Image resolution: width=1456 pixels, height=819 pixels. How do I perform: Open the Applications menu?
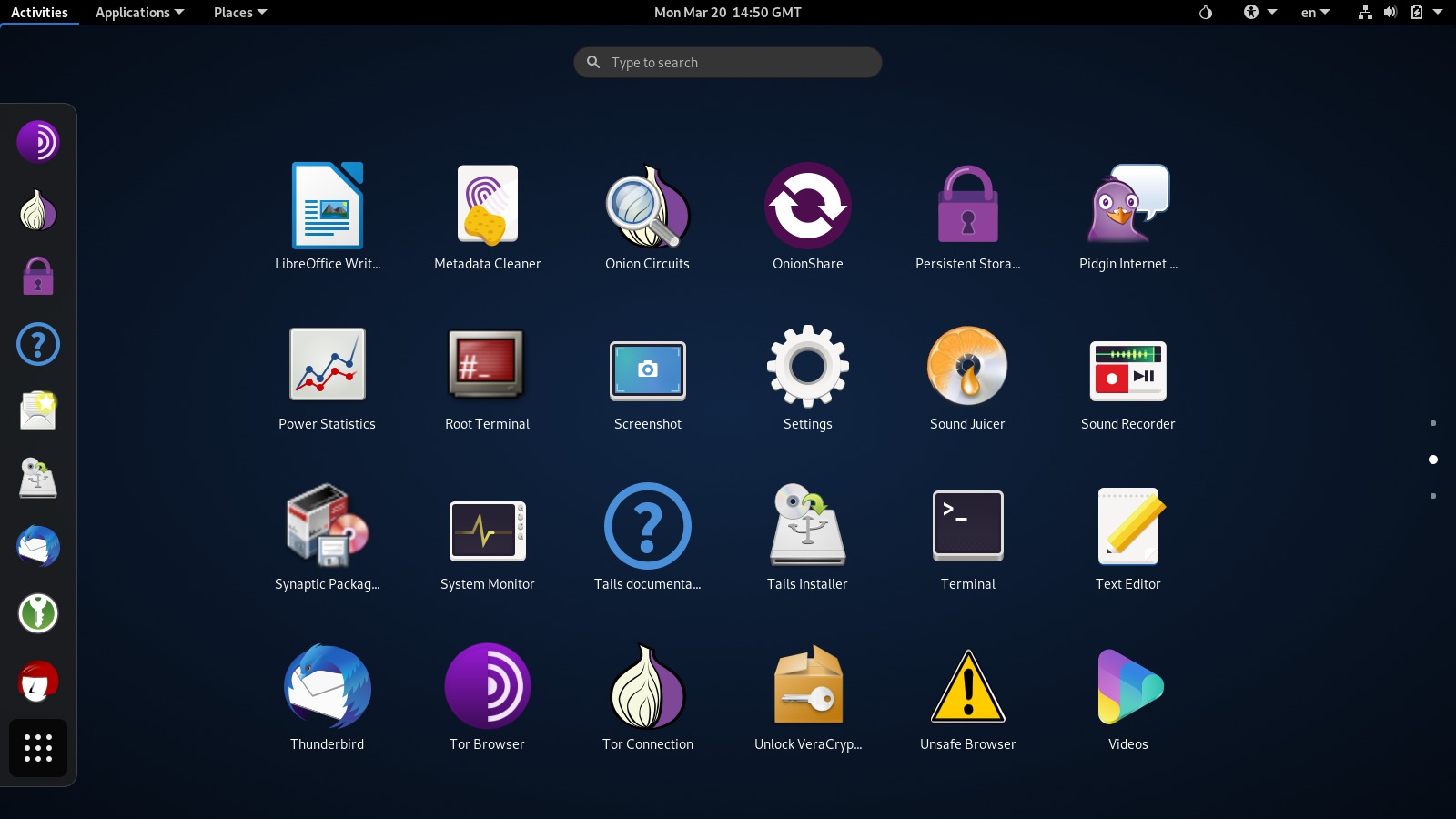139,13
